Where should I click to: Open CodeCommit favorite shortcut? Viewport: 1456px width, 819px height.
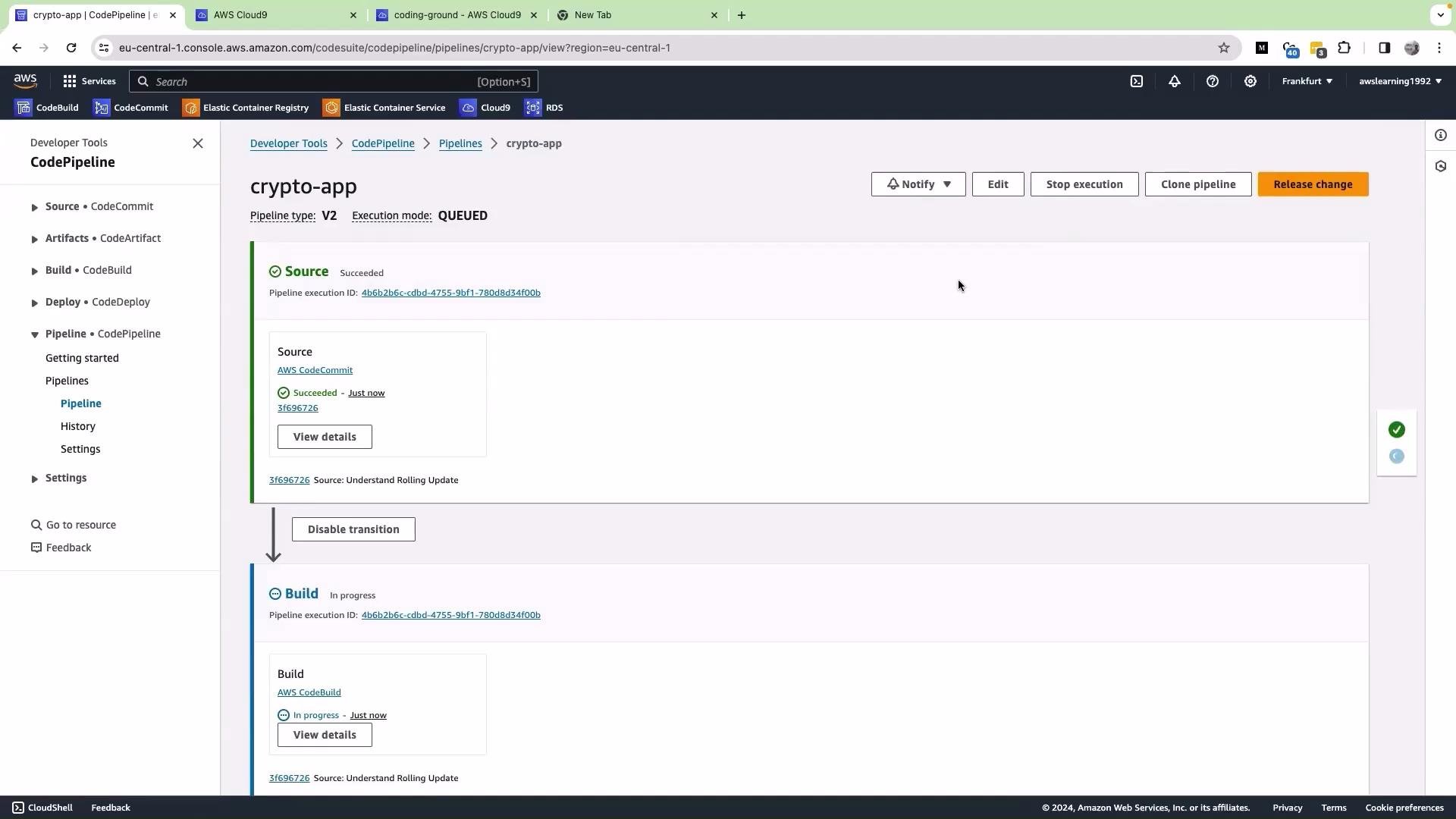tap(130, 108)
